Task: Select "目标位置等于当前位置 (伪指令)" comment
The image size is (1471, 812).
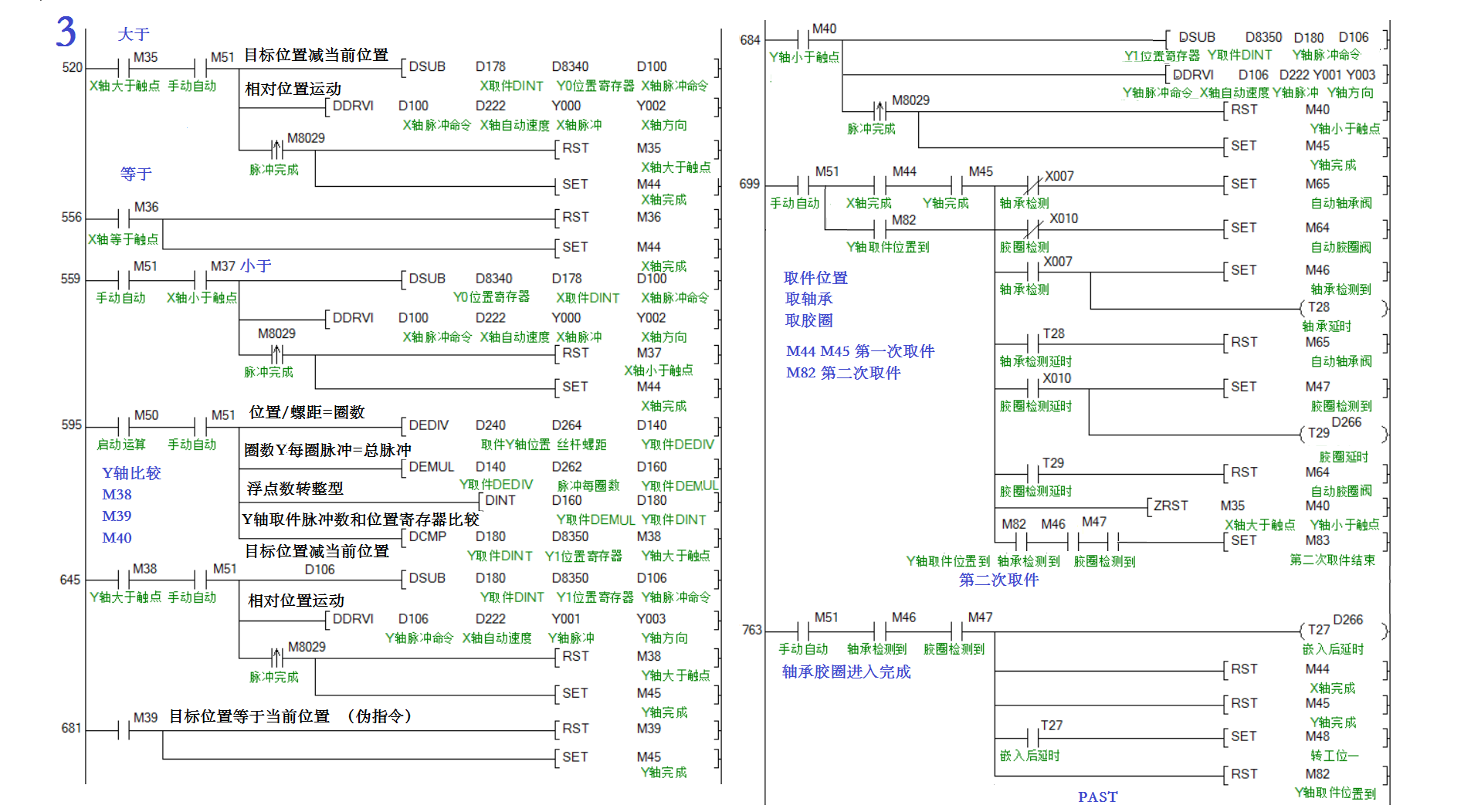Action: pos(291,716)
